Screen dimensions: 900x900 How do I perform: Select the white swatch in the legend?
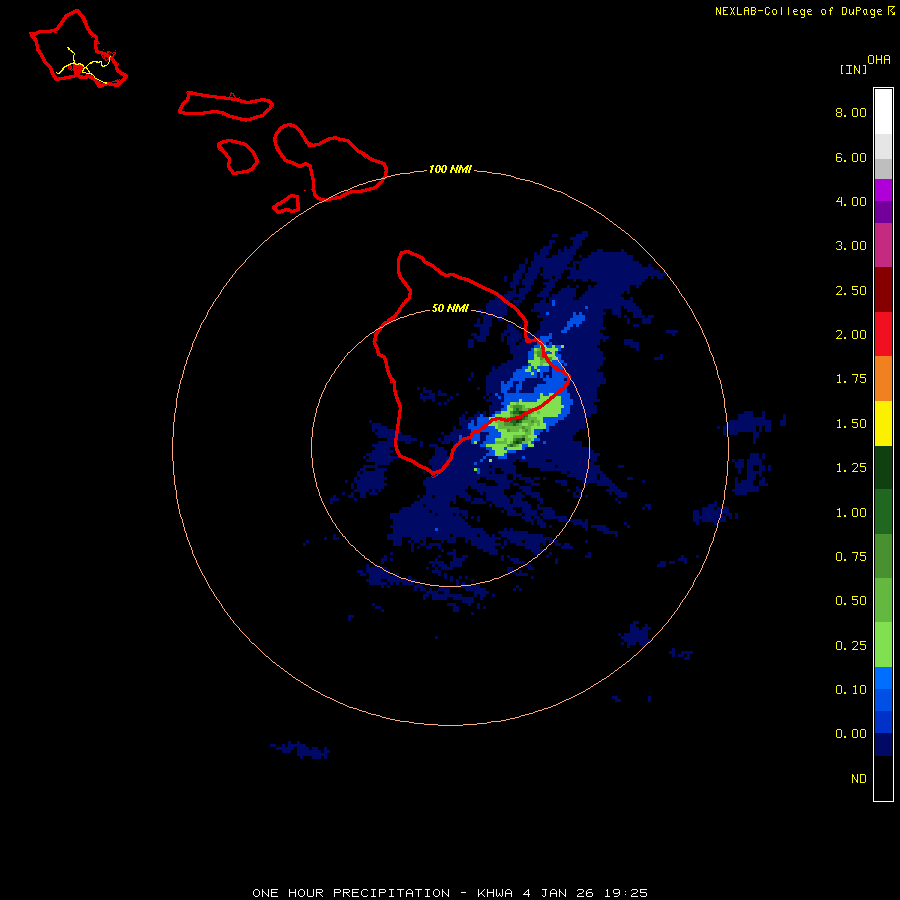point(883,112)
